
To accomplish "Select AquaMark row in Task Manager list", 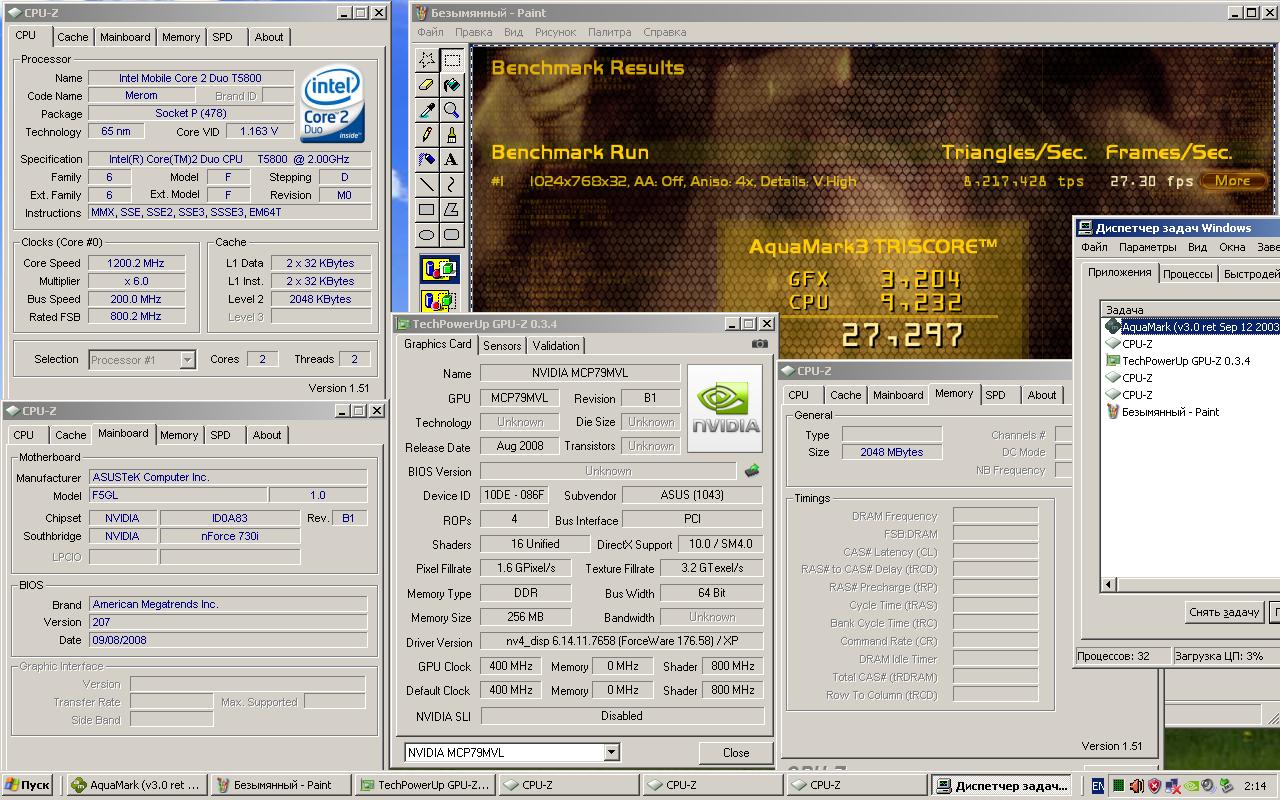I will (x=1192, y=327).
